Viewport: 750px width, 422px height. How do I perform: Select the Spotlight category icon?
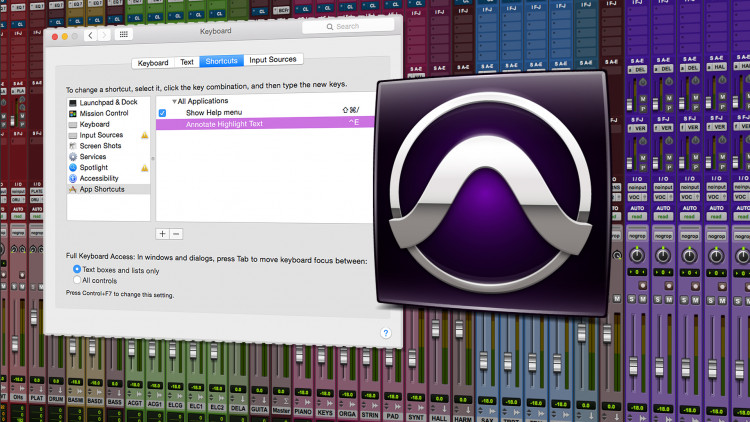(73, 167)
